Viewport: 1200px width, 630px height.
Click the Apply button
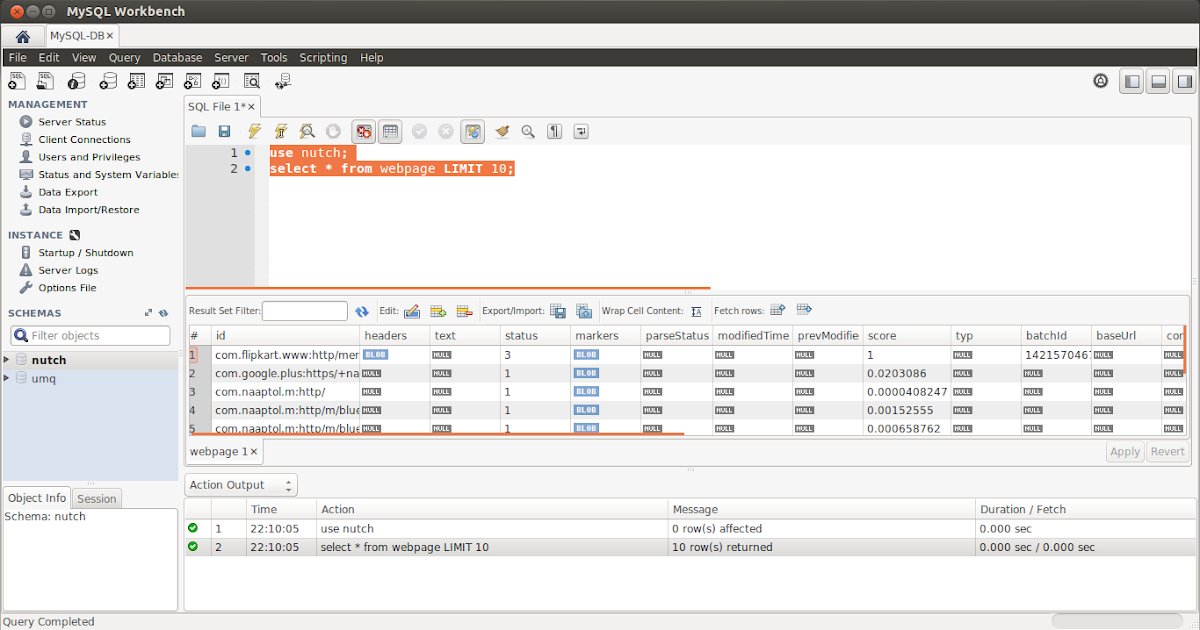coord(1125,452)
